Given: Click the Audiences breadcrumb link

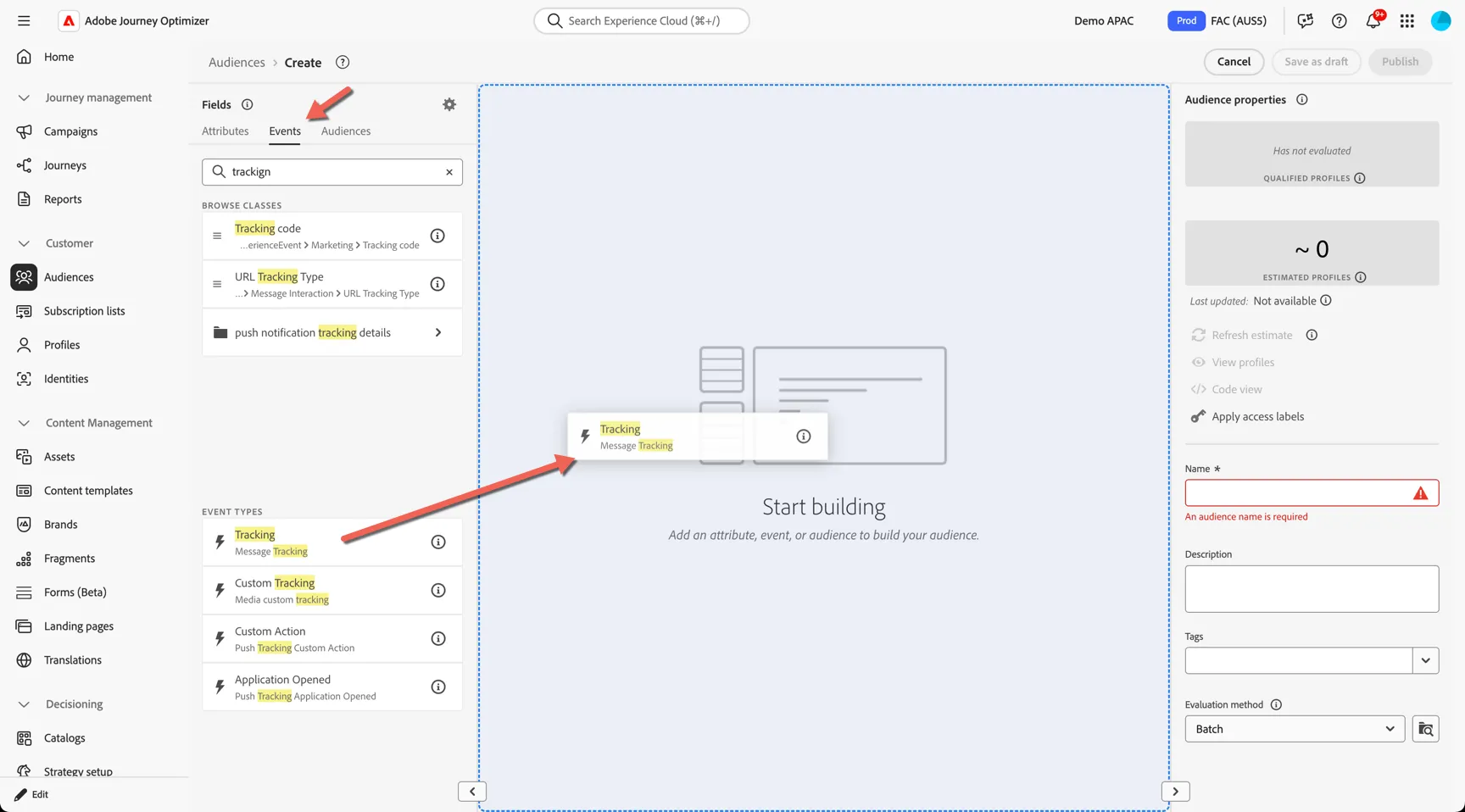Looking at the screenshot, I should point(237,62).
